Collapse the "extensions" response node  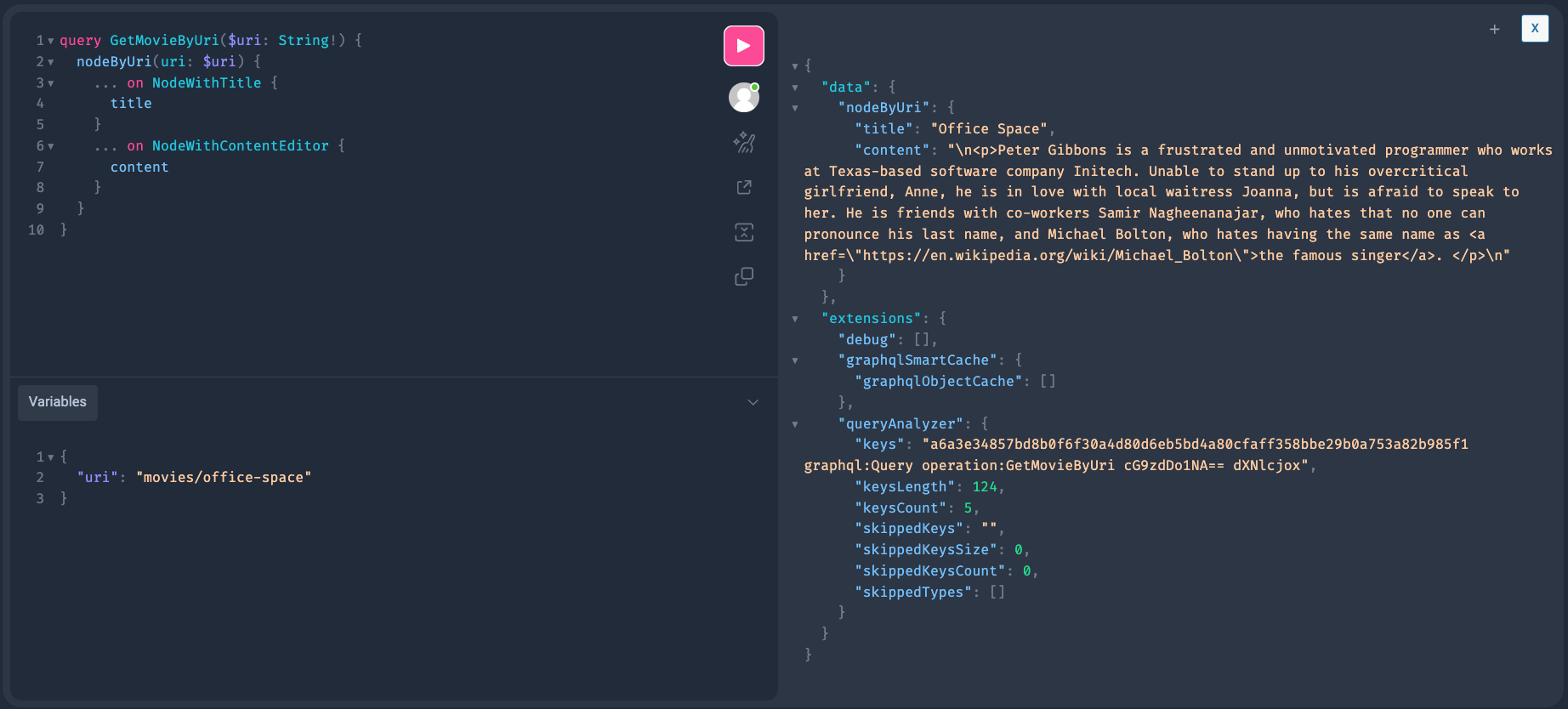[795, 319]
